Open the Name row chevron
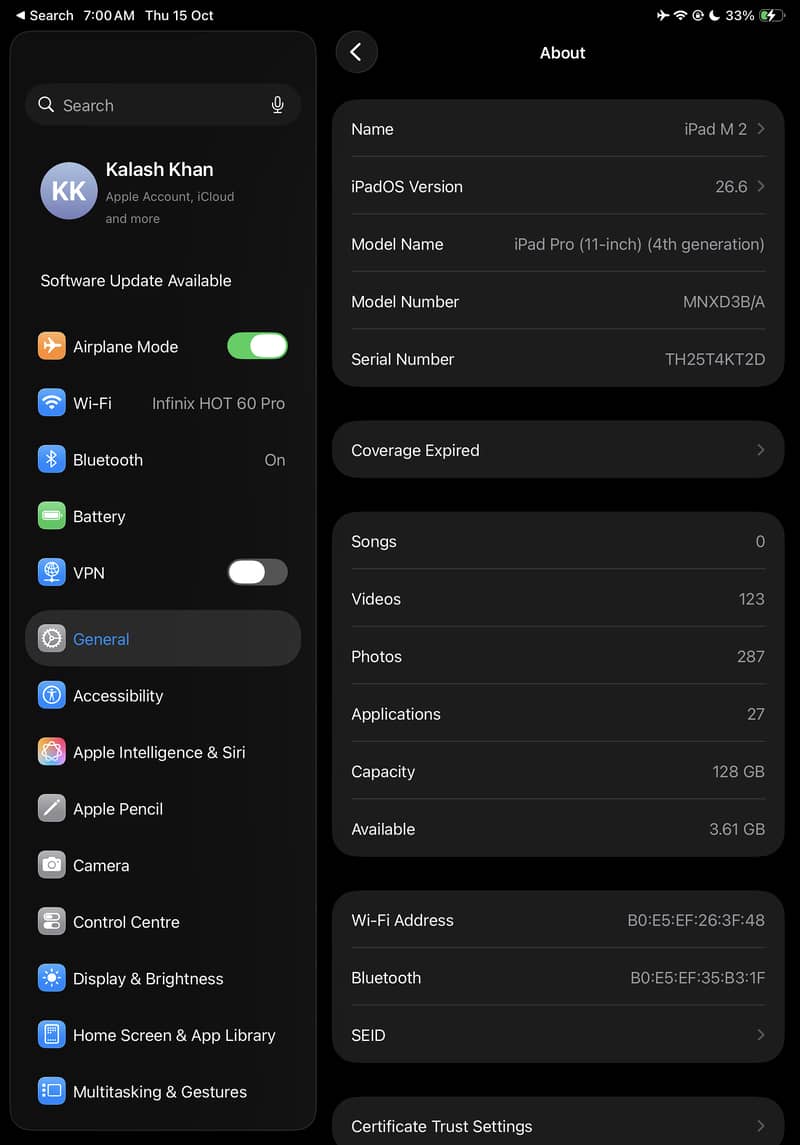 click(x=761, y=129)
